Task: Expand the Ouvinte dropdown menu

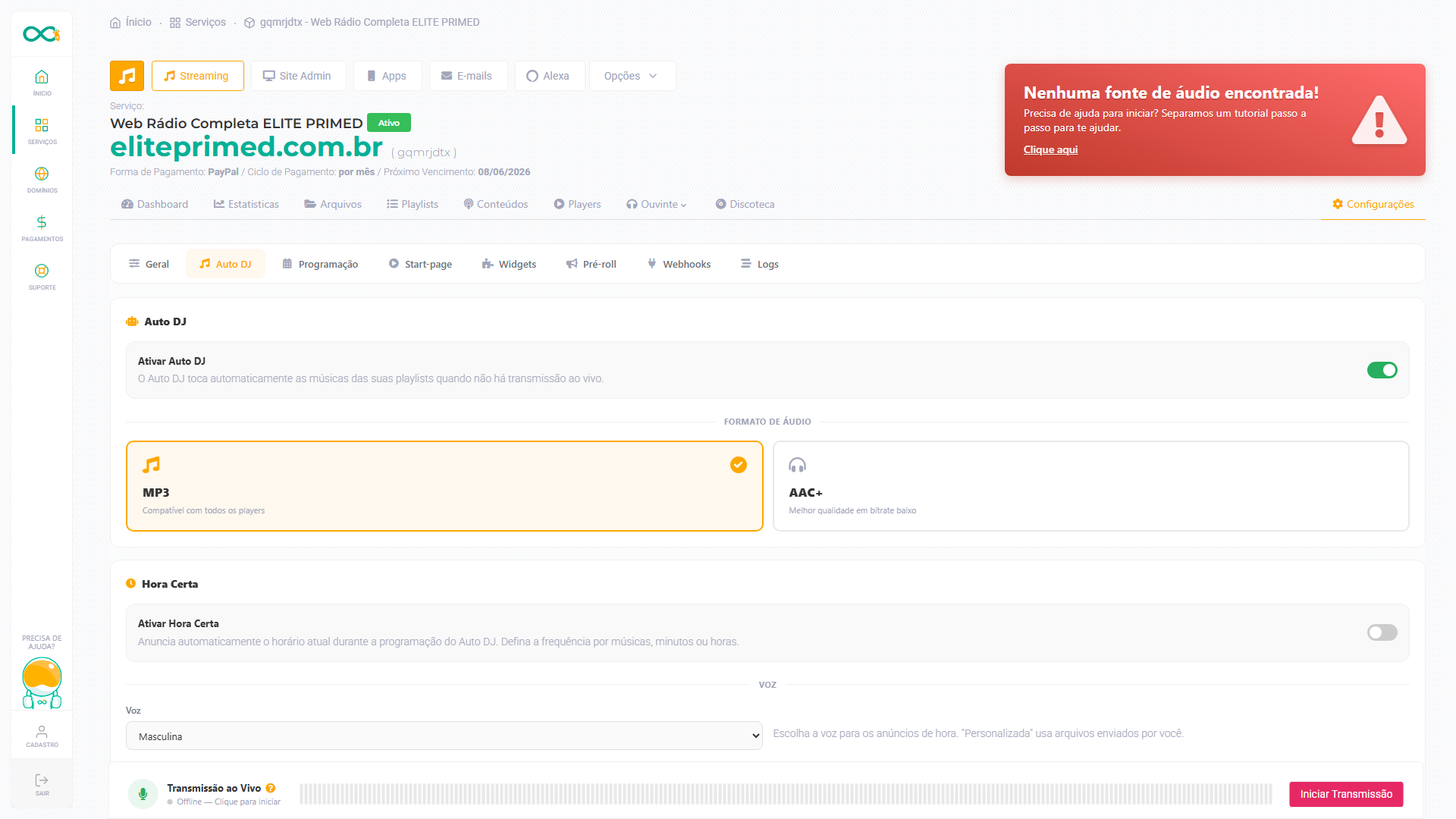Action: click(657, 204)
